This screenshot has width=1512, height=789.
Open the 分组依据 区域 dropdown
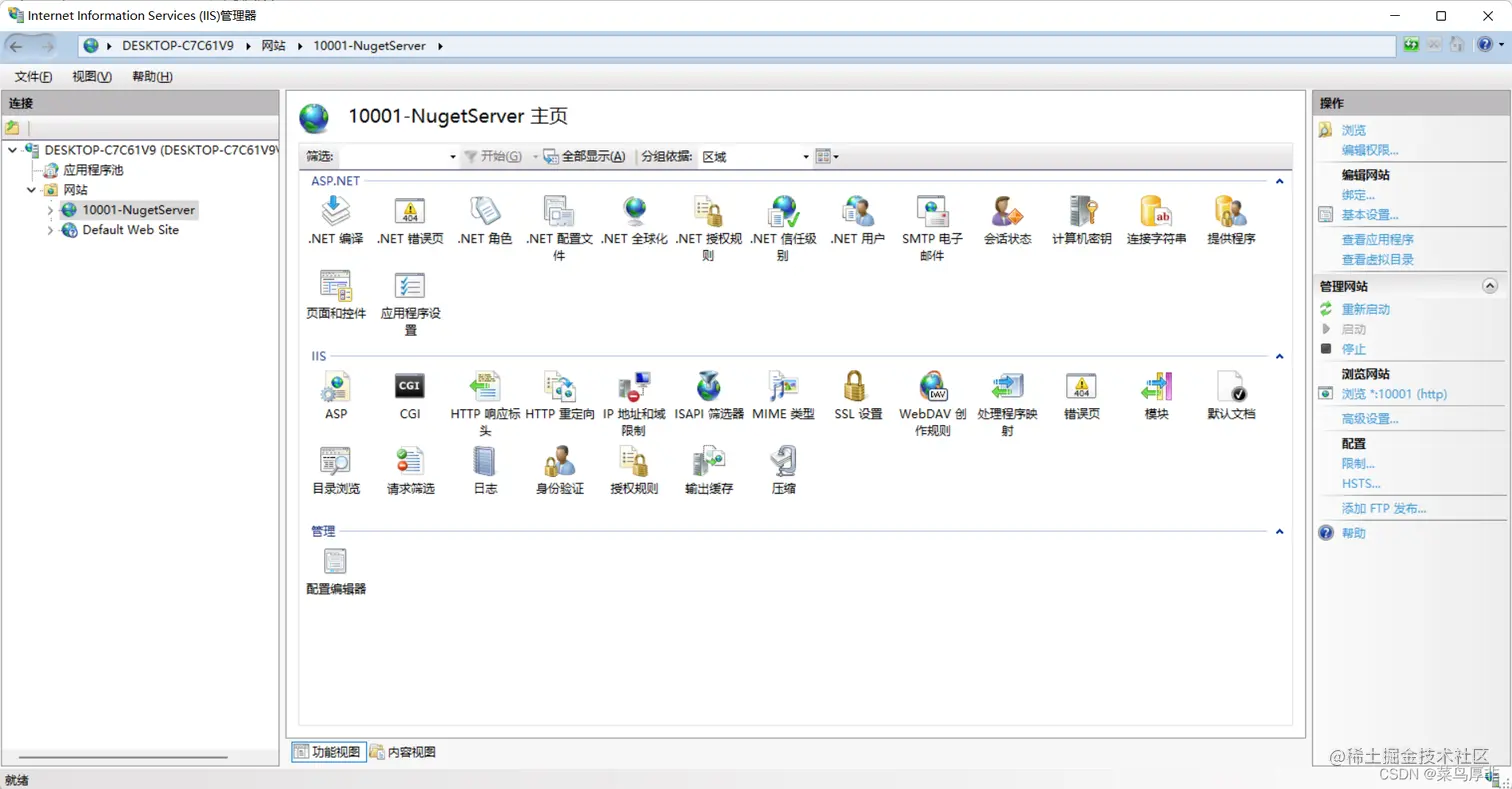coord(755,157)
